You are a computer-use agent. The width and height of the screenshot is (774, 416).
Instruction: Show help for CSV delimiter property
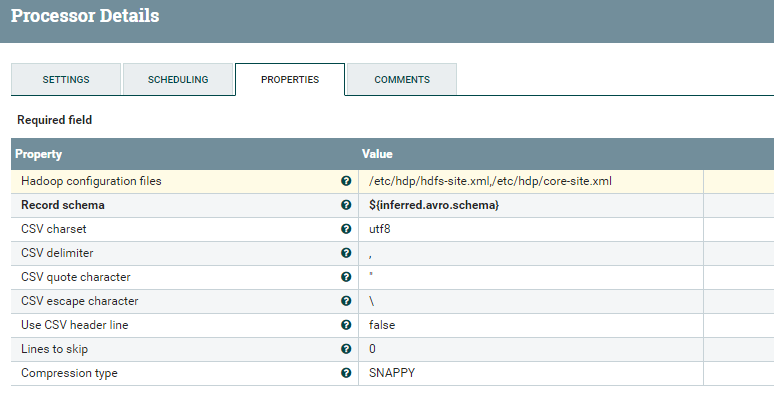click(x=346, y=253)
